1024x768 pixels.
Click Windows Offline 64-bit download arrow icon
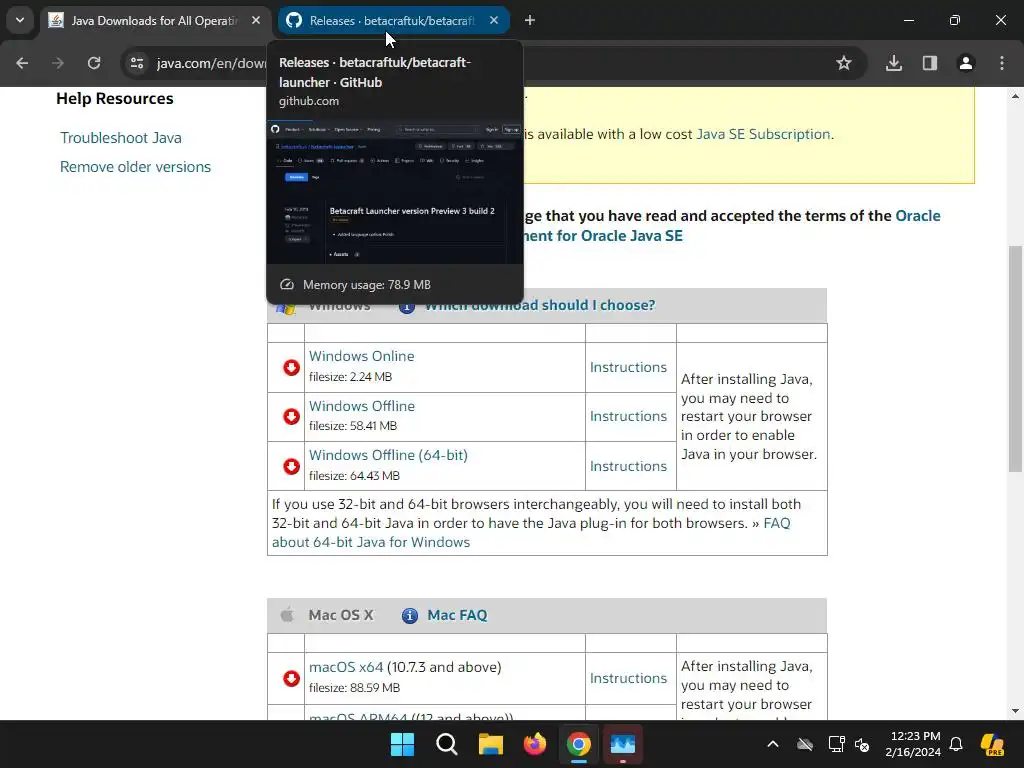coord(291,466)
